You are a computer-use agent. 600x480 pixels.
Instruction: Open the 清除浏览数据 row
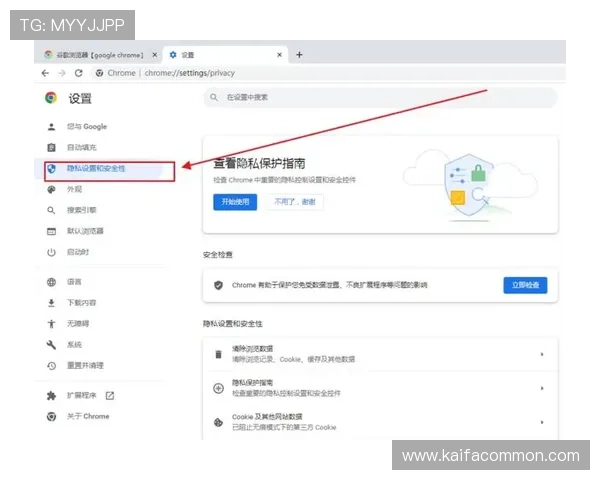[380, 354]
